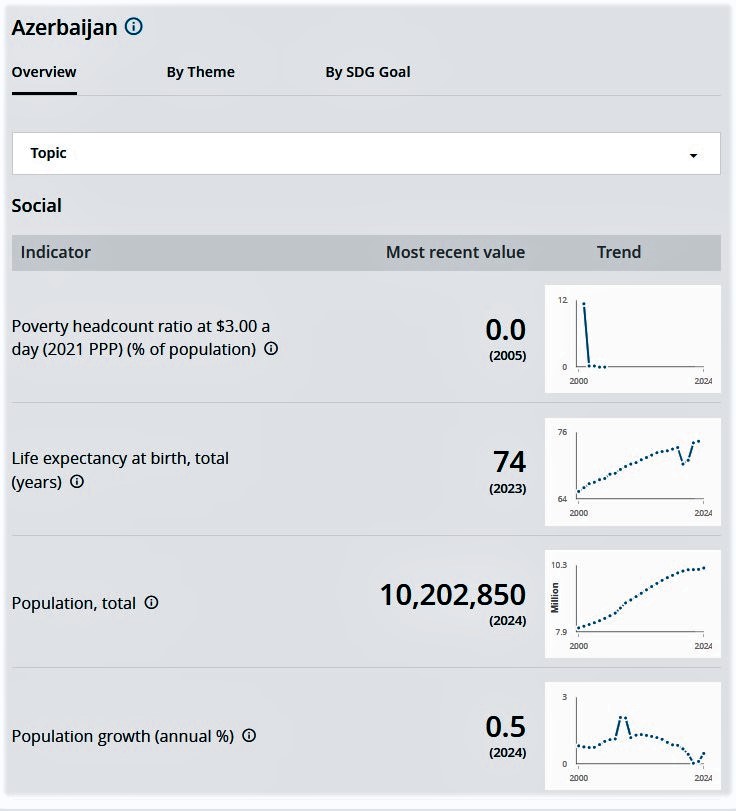Click the Indicator column header
The image size is (736, 811).
[56, 252]
